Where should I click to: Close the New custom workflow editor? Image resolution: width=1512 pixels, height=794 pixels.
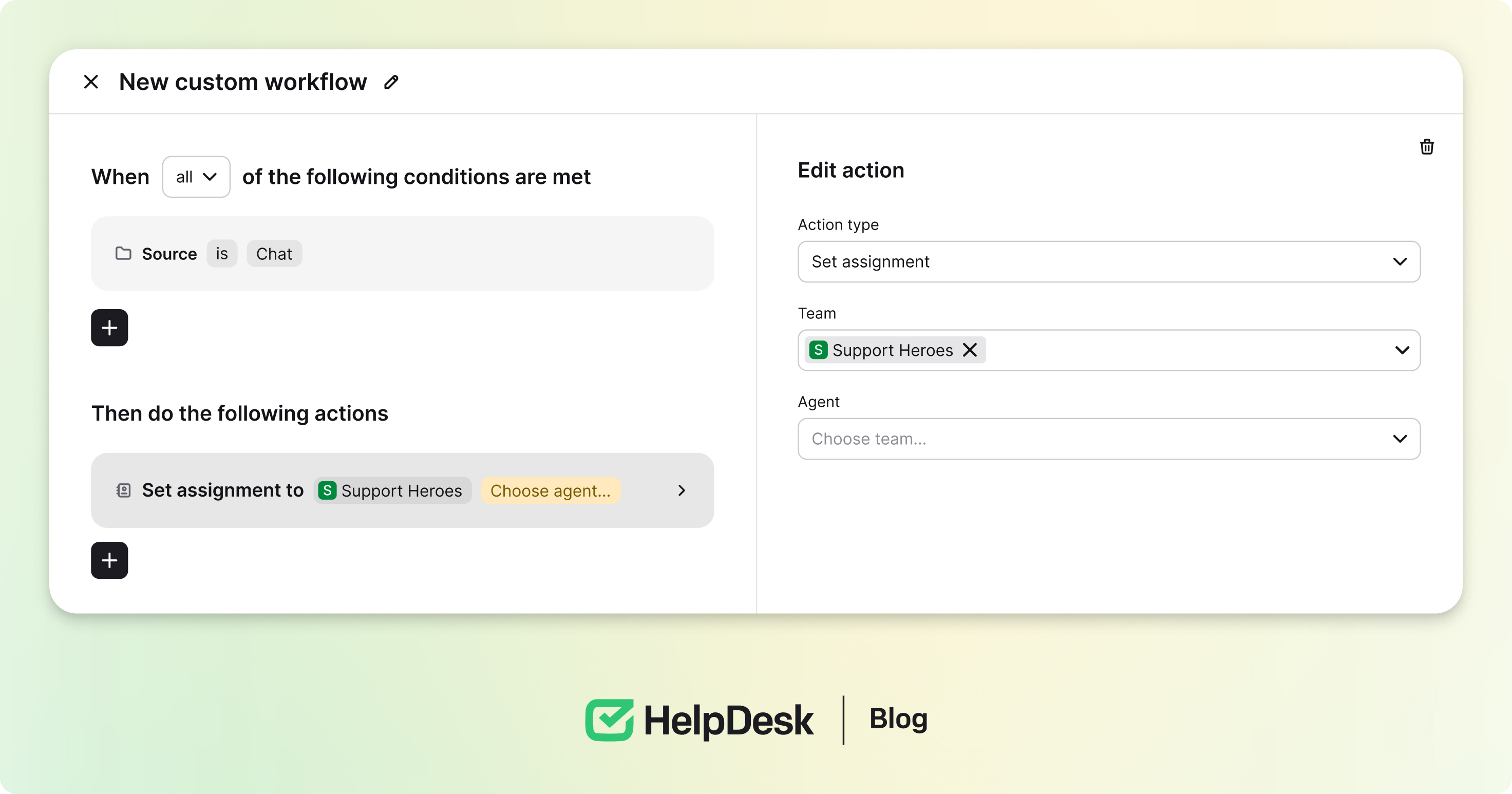click(91, 82)
